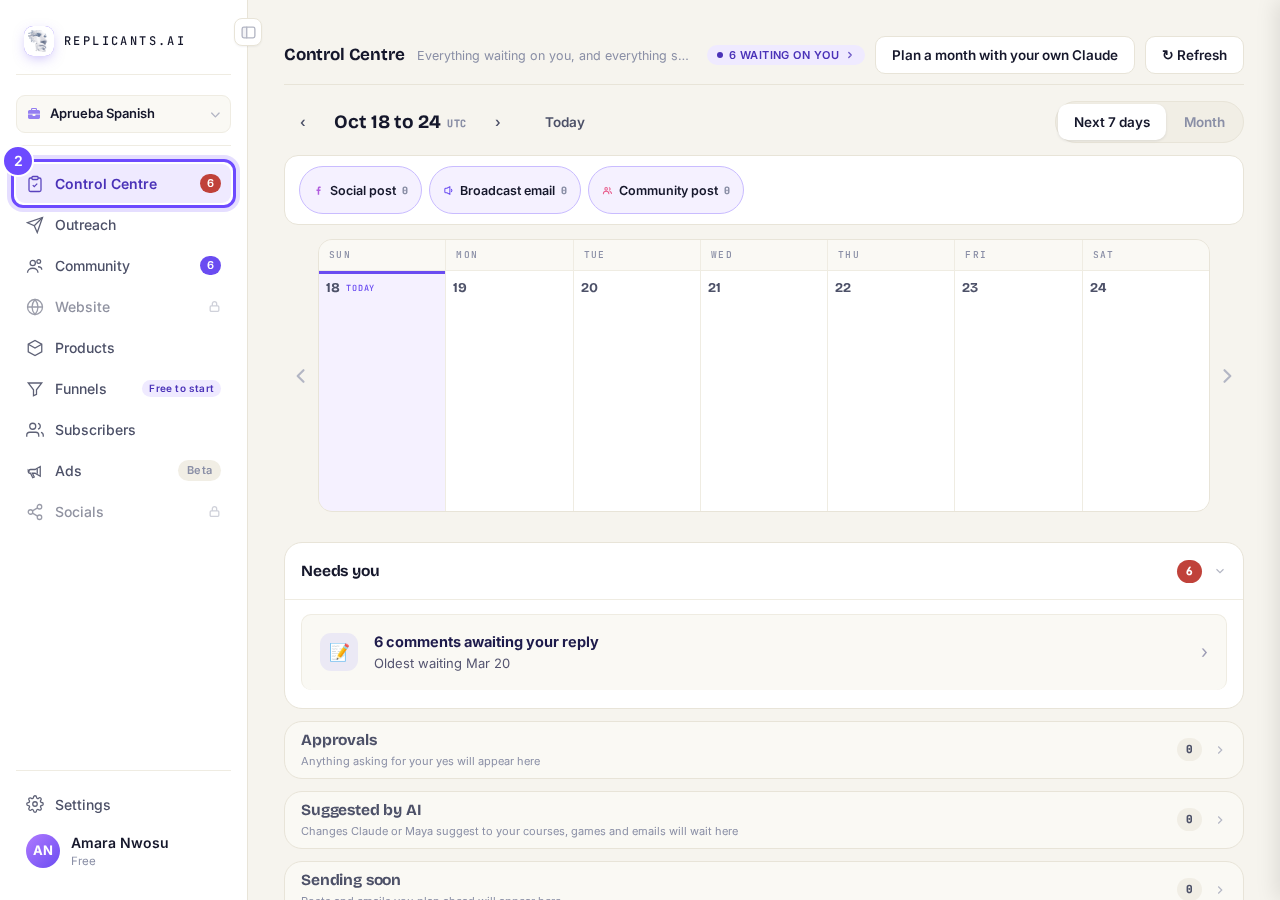Click the Replicants.AI logo icon
The width and height of the screenshot is (1280, 900).
[x=39, y=41]
